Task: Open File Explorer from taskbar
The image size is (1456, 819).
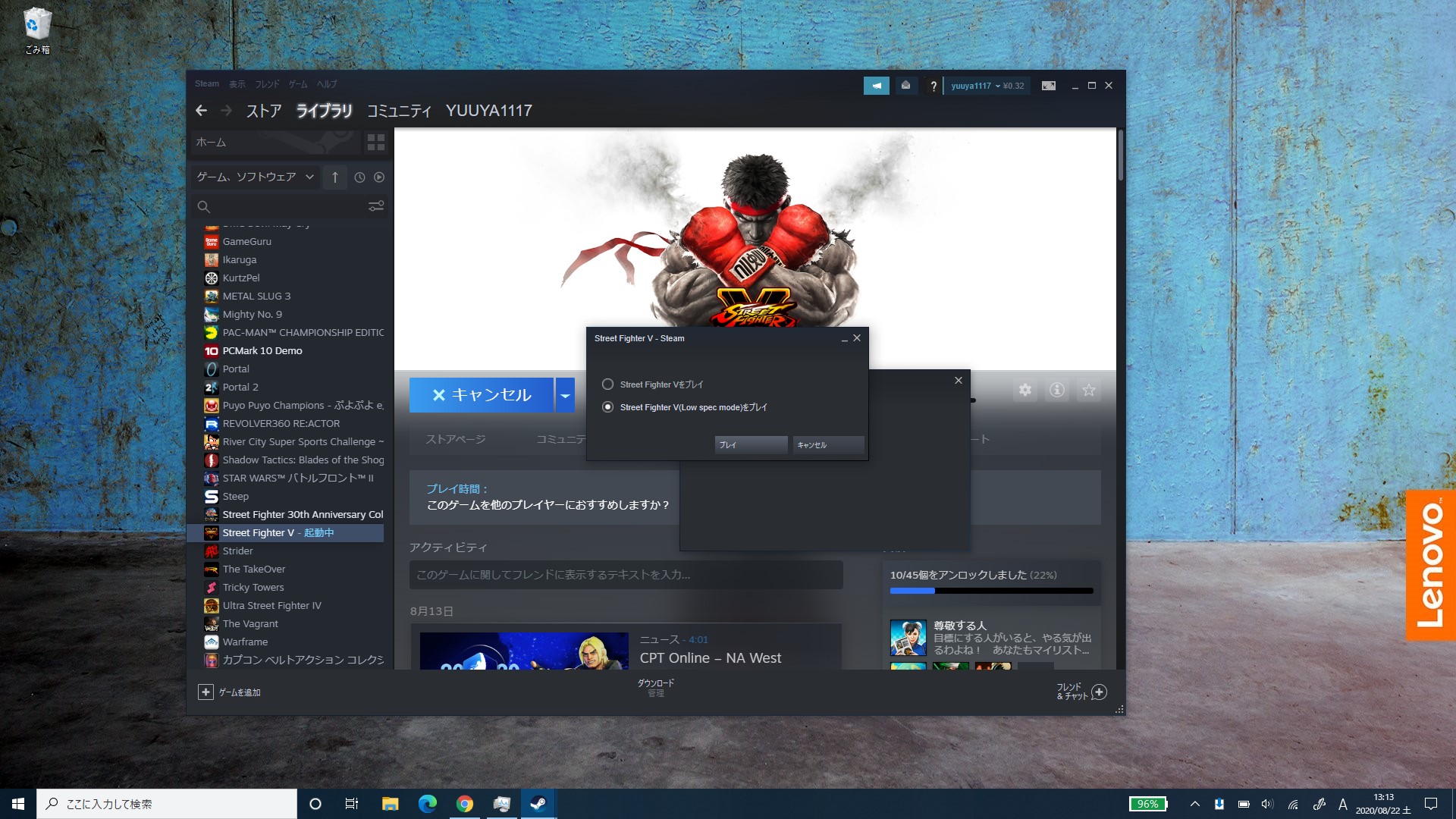Action: click(x=390, y=804)
